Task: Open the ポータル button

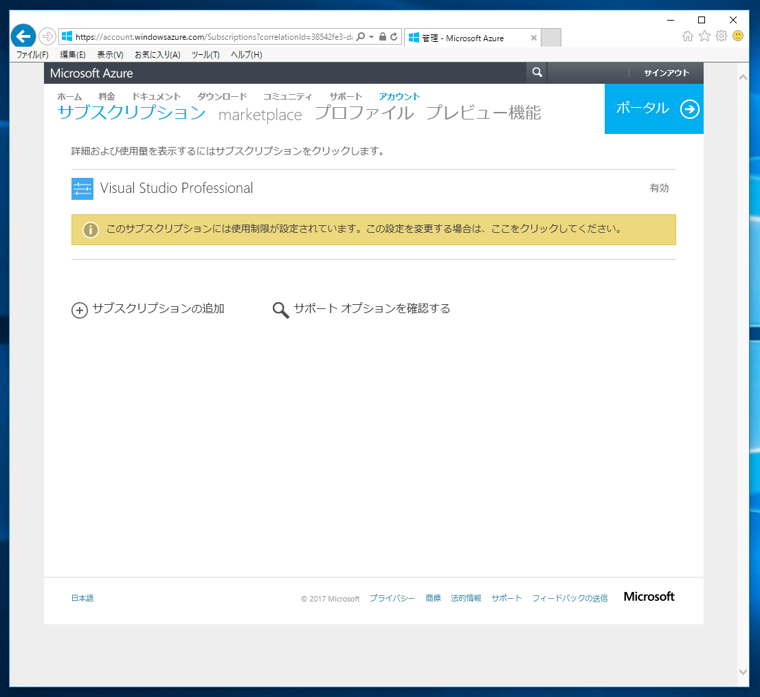Action: pos(654,109)
